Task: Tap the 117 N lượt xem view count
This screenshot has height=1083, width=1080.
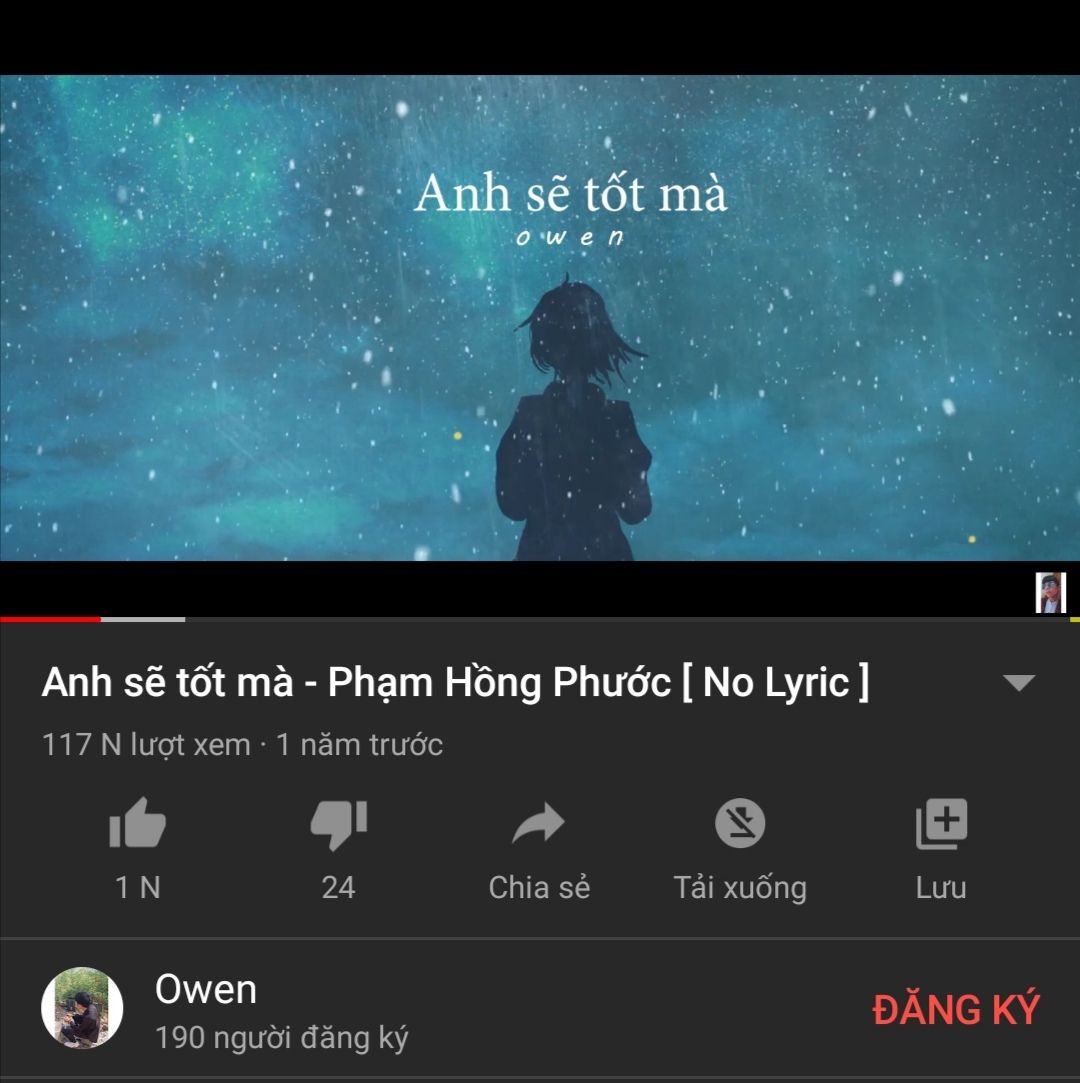Action: tap(146, 745)
